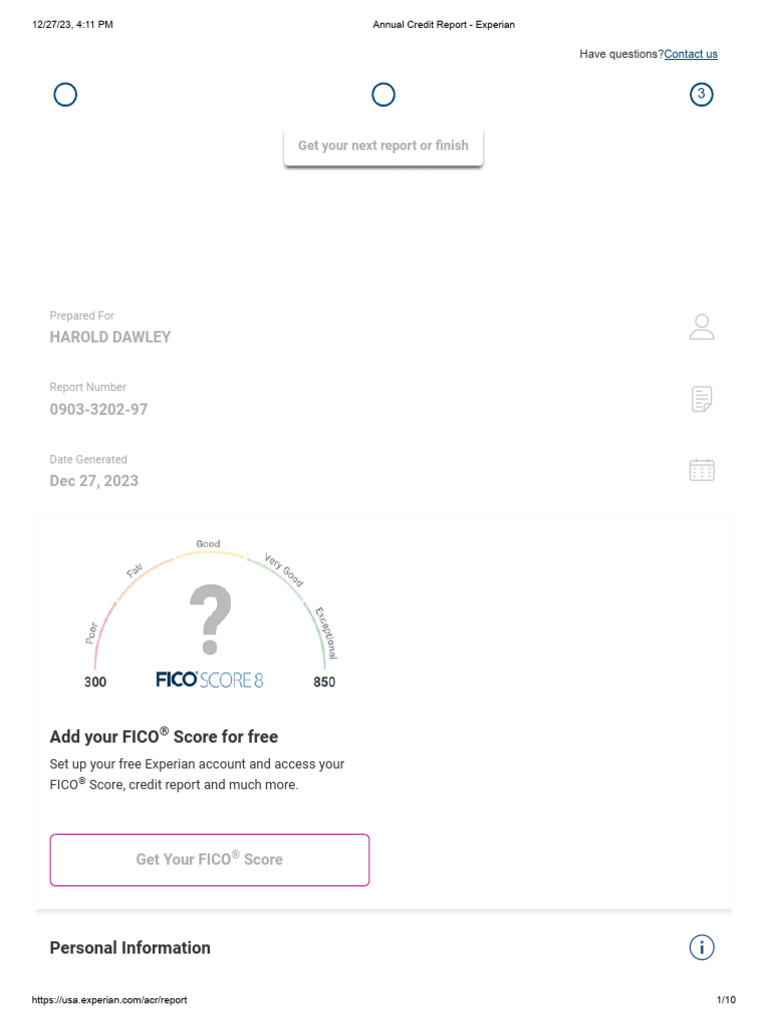Click the report document icon

pyautogui.click(x=702, y=399)
